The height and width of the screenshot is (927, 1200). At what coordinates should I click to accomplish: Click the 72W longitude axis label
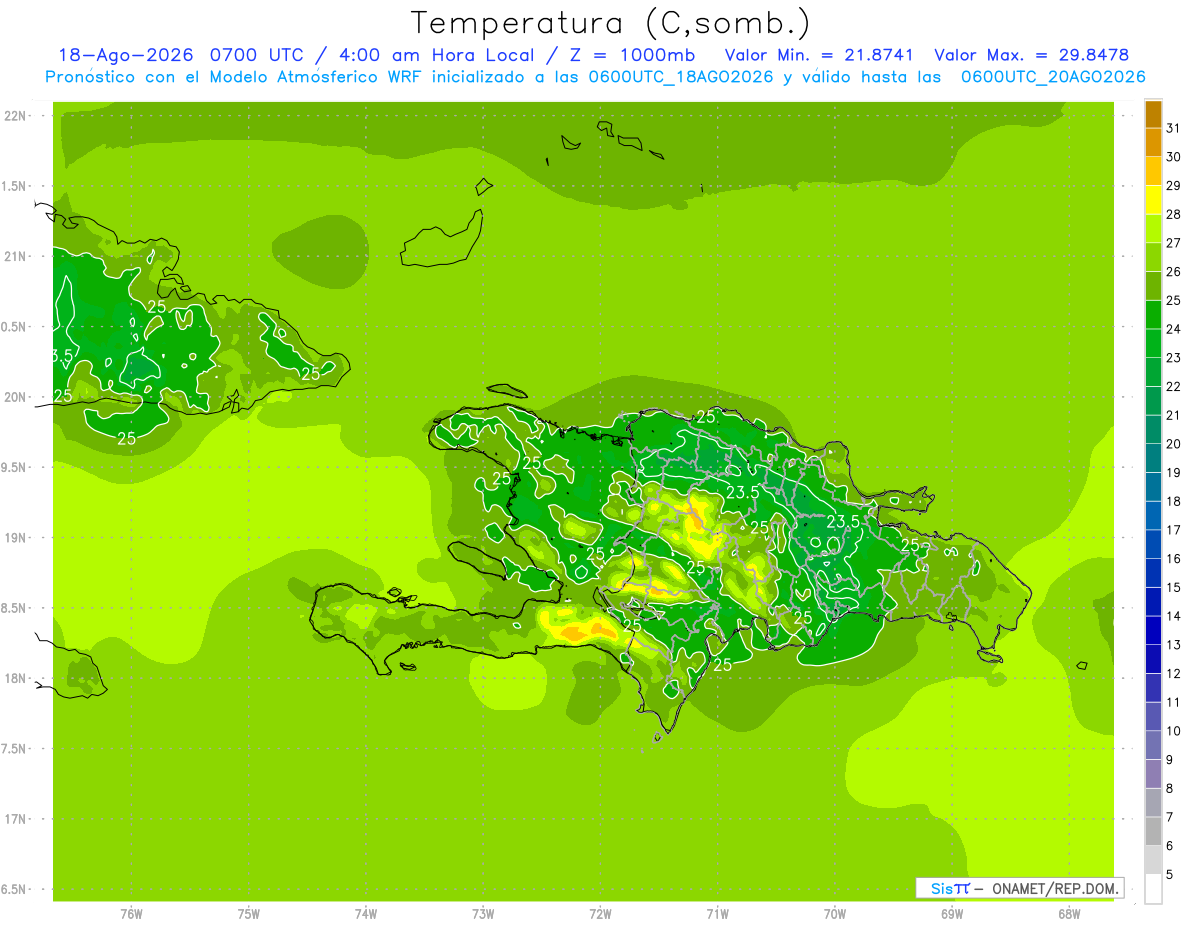point(600,914)
